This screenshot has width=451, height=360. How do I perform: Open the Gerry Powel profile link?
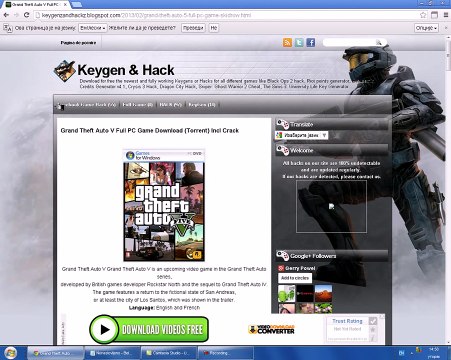(x=300, y=268)
